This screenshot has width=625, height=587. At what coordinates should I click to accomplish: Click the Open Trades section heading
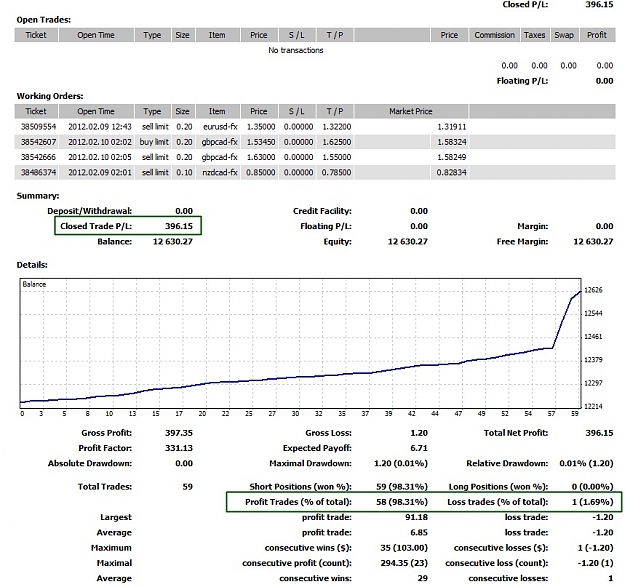(x=43, y=20)
